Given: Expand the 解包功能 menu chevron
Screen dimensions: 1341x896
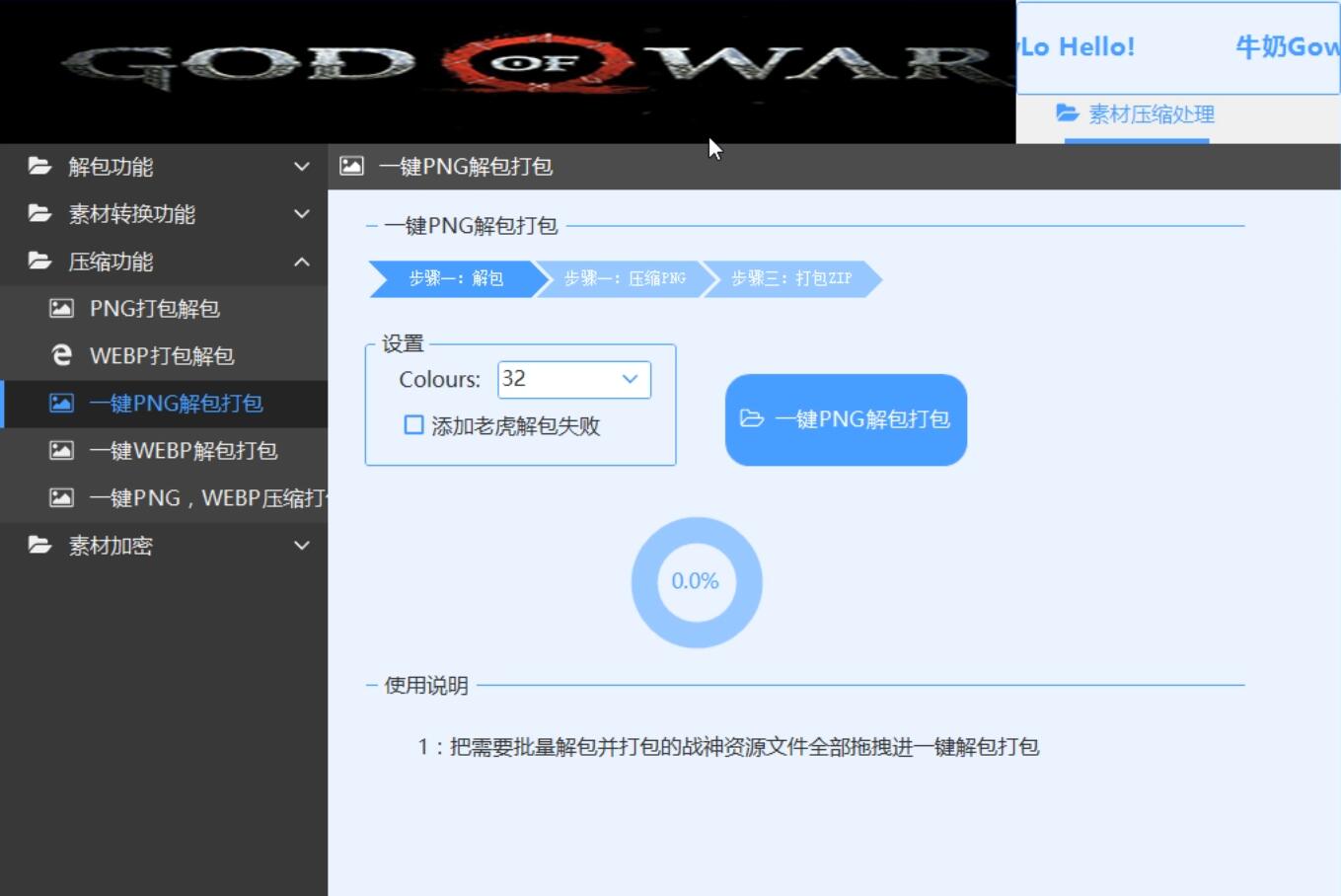Looking at the screenshot, I should tap(302, 167).
